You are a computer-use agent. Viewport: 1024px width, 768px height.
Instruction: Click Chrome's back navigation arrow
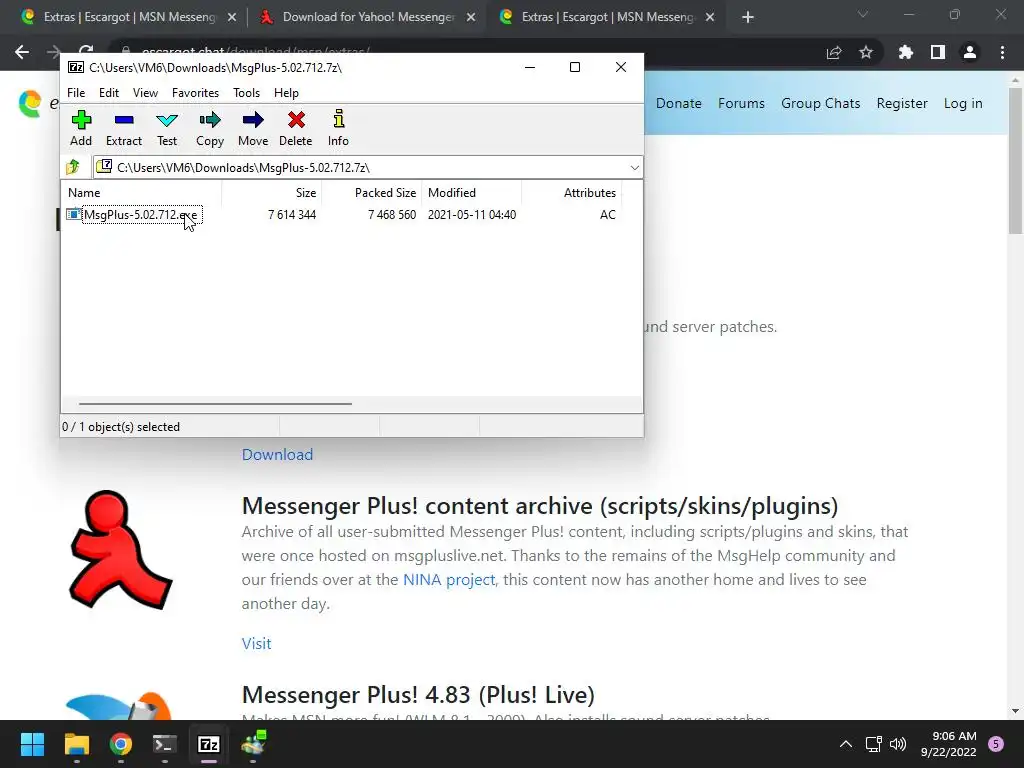[22, 52]
